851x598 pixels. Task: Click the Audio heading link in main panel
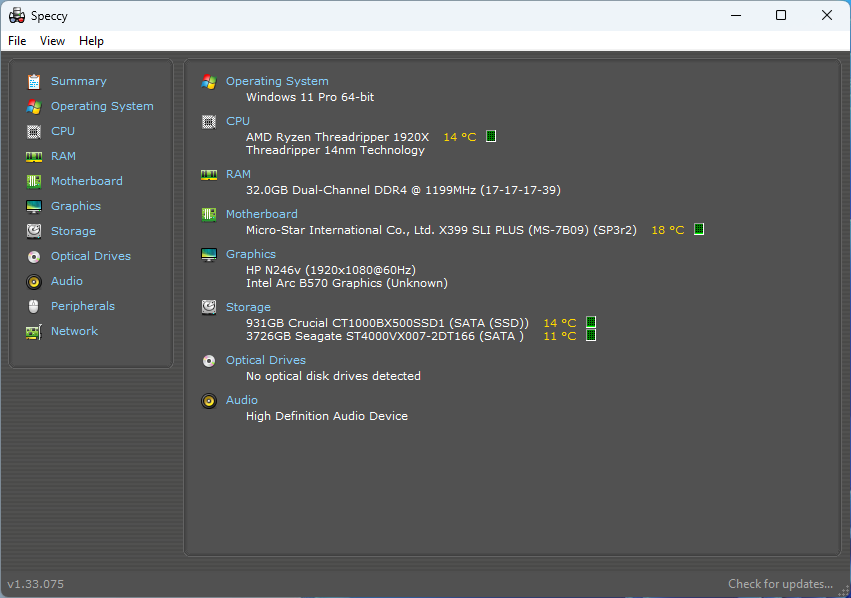click(x=242, y=400)
